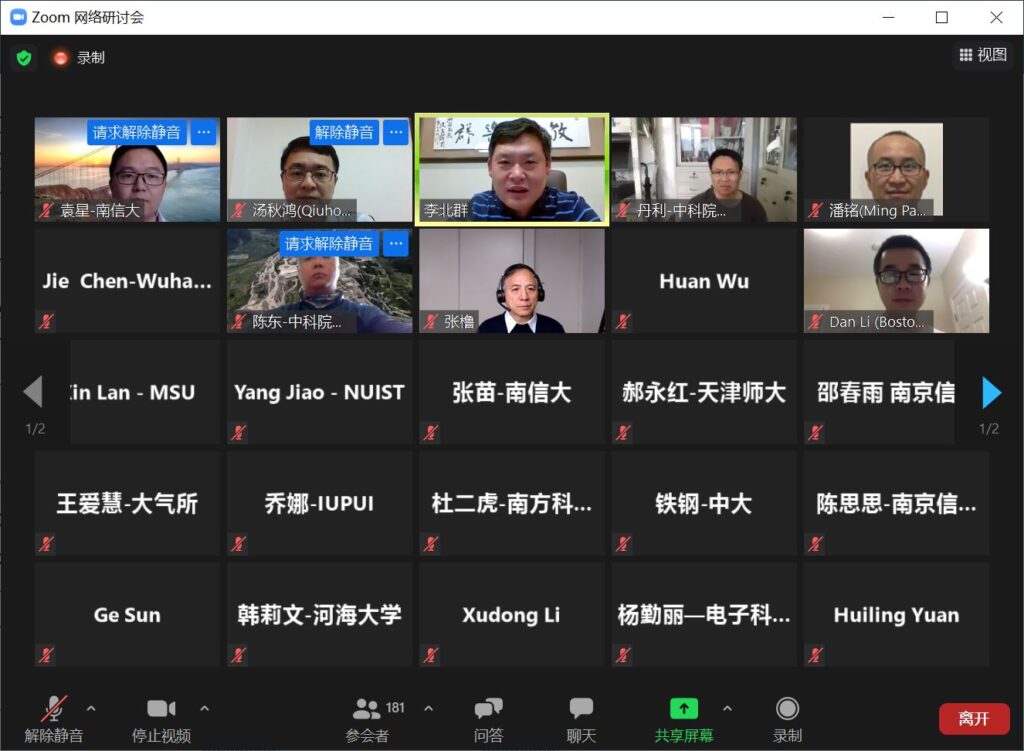1024x751 pixels.
Task: Click muted mic icon on 乔娜-IUPUI tile
Action: pos(238,543)
